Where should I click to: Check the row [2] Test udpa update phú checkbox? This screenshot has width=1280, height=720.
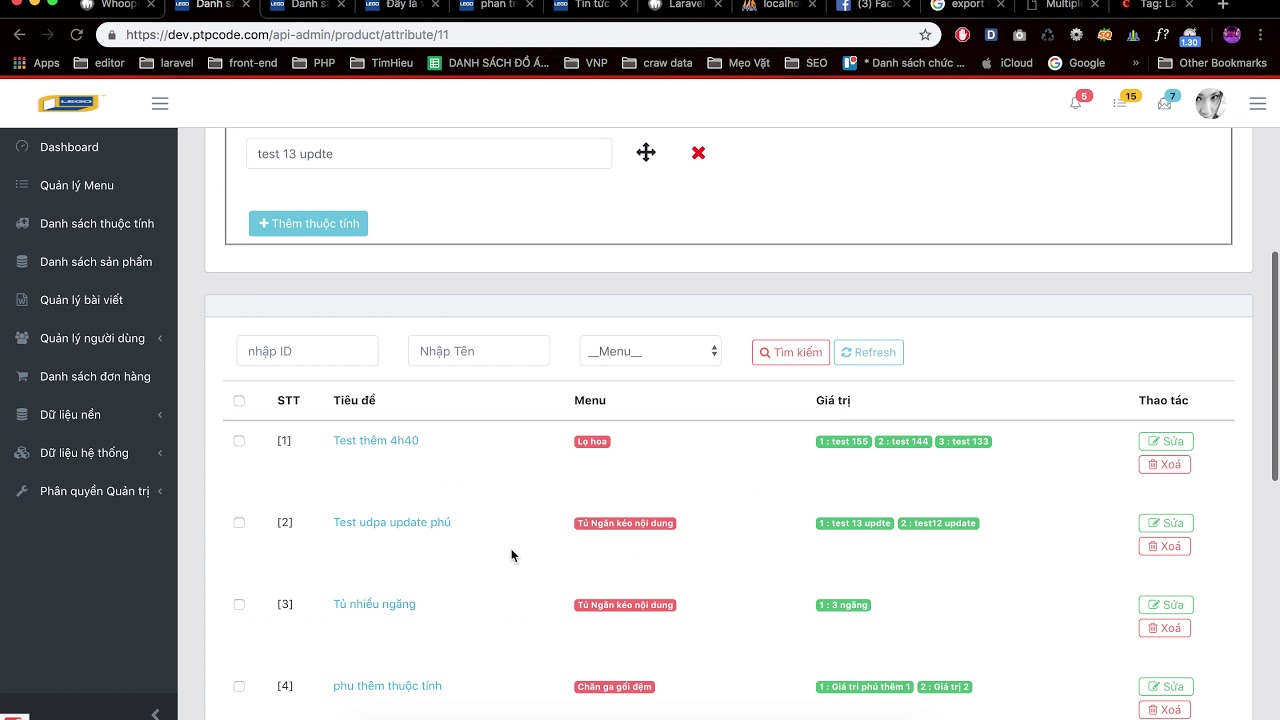pos(239,523)
